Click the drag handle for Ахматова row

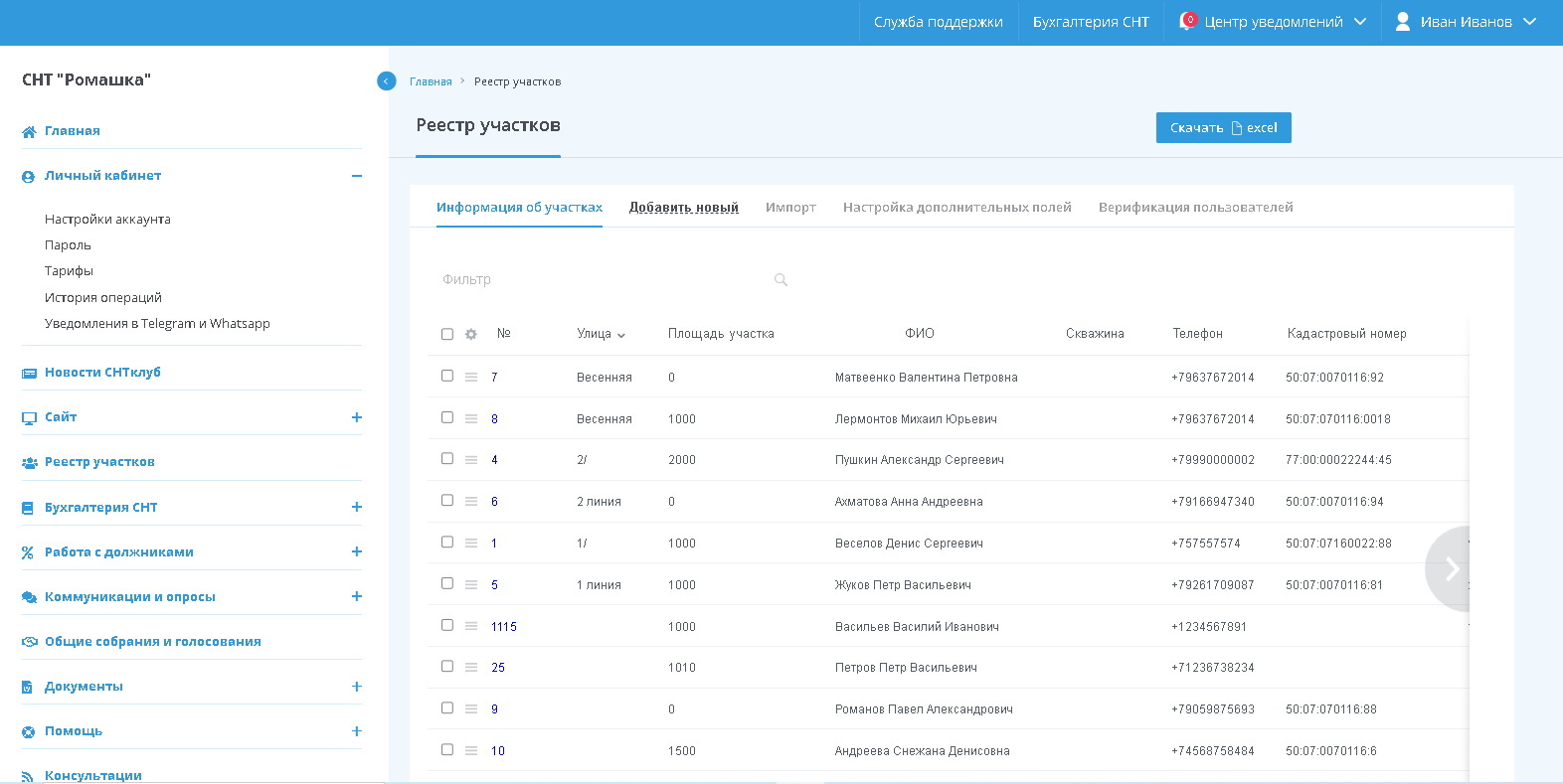[x=471, y=502]
